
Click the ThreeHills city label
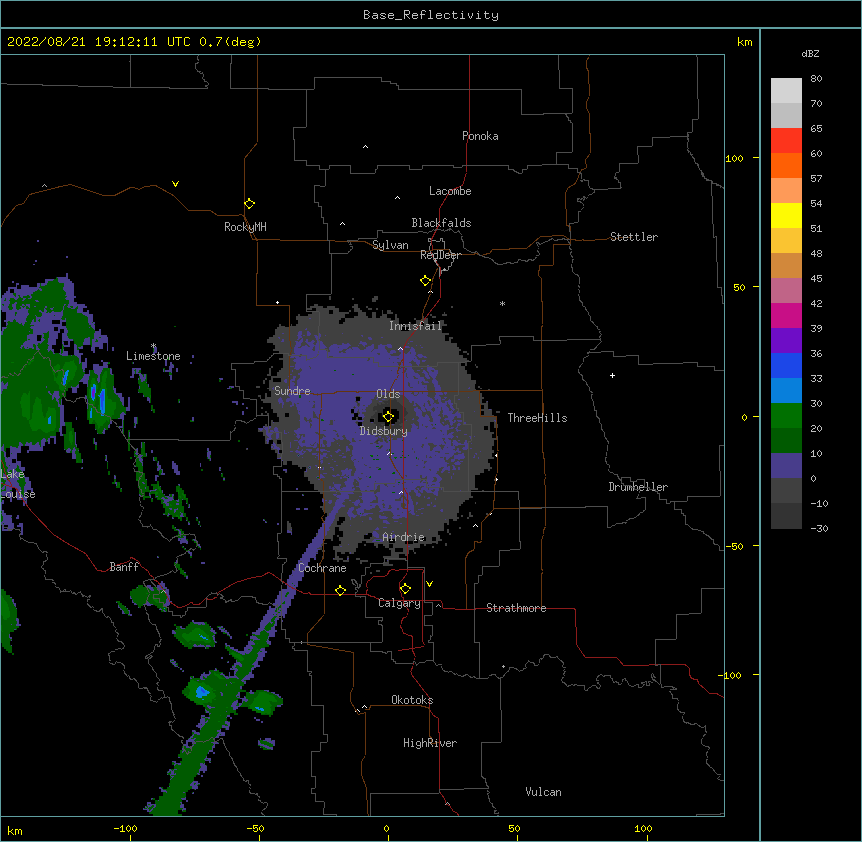[537, 418]
